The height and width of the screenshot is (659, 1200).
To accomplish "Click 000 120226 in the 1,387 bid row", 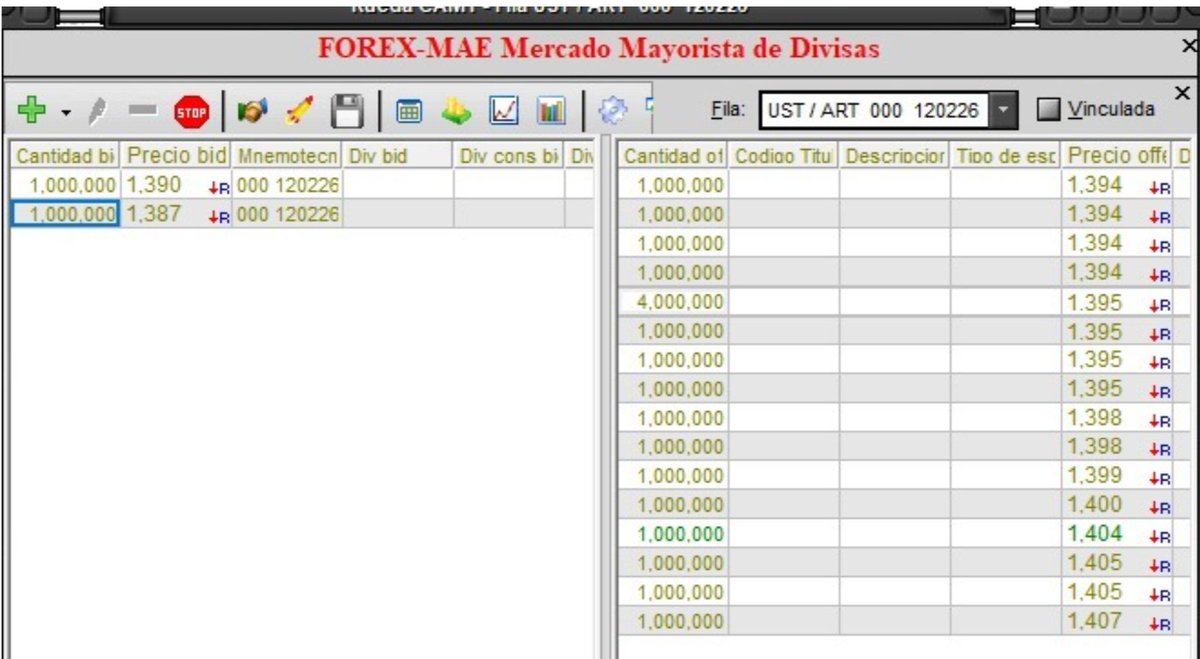I will [x=289, y=214].
